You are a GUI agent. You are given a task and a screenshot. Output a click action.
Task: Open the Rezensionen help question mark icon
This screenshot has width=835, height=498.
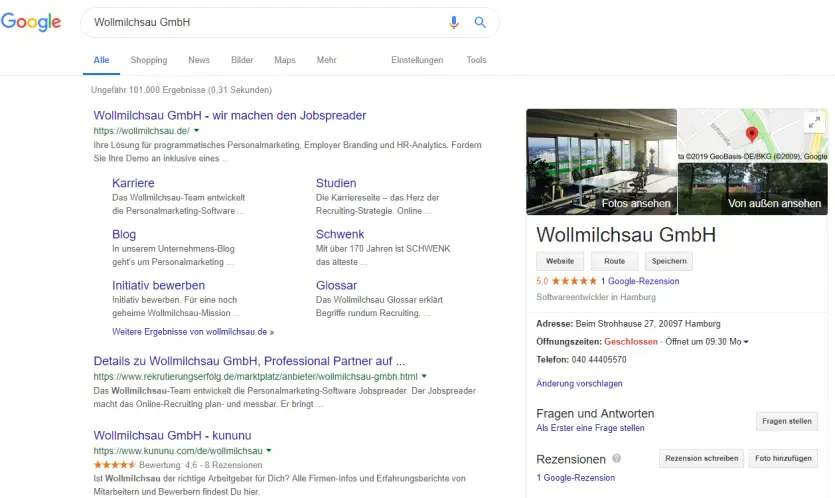pos(617,459)
